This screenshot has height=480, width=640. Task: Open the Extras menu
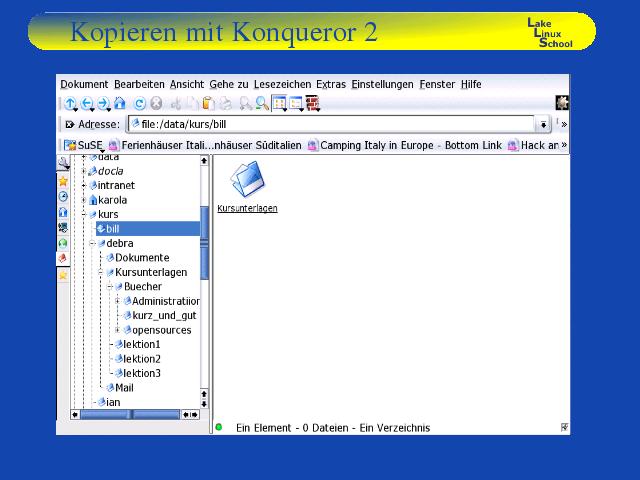pos(331,84)
